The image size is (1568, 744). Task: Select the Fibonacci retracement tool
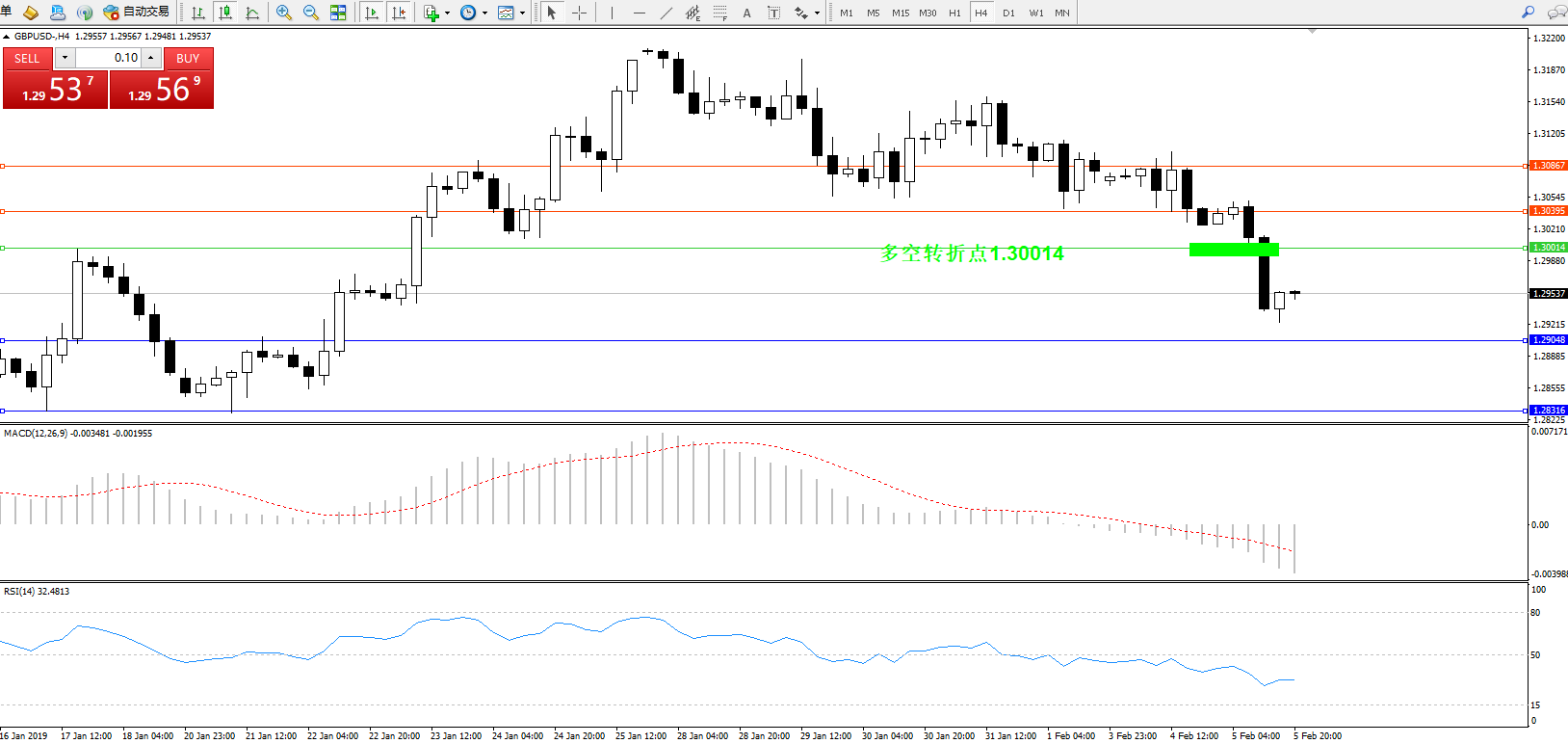point(719,13)
